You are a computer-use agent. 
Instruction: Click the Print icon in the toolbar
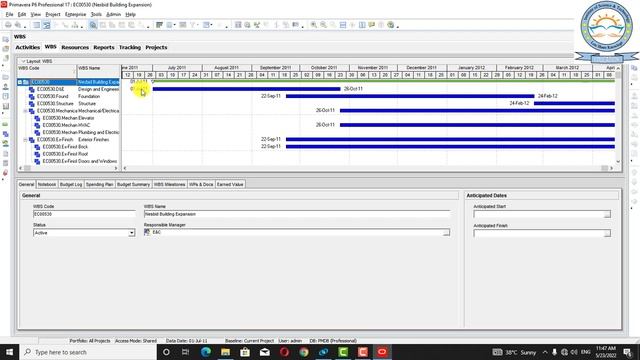pyautogui.click(x=8, y=25)
